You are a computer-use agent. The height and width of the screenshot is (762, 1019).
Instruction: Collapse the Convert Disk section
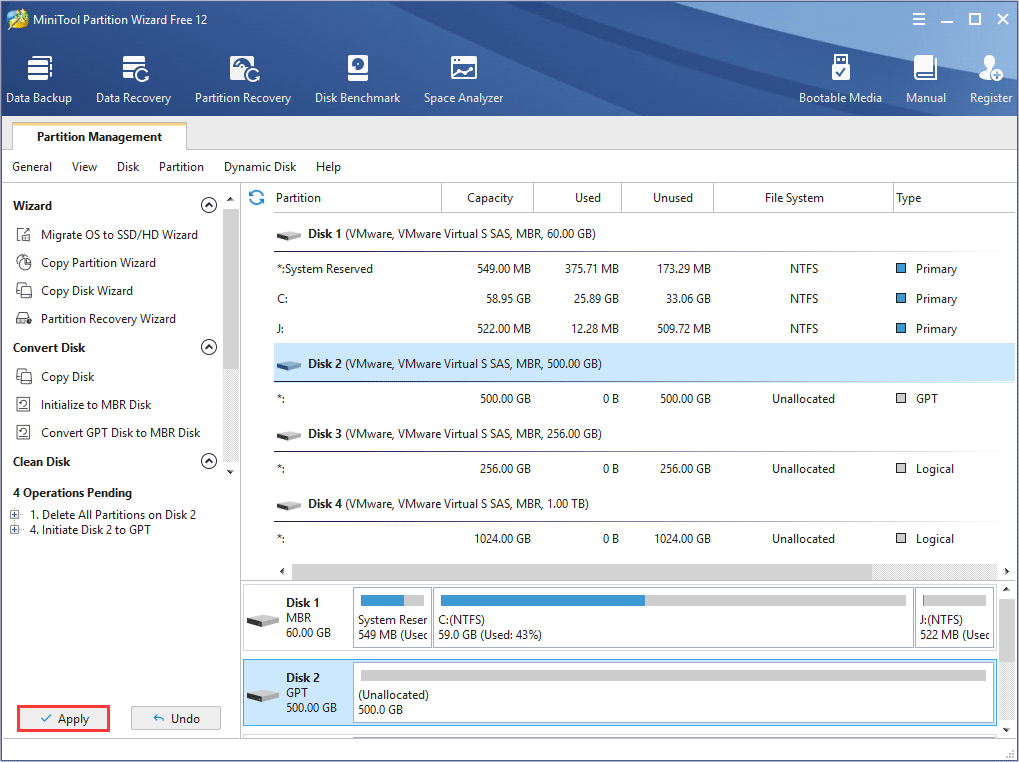click(209, 347)
